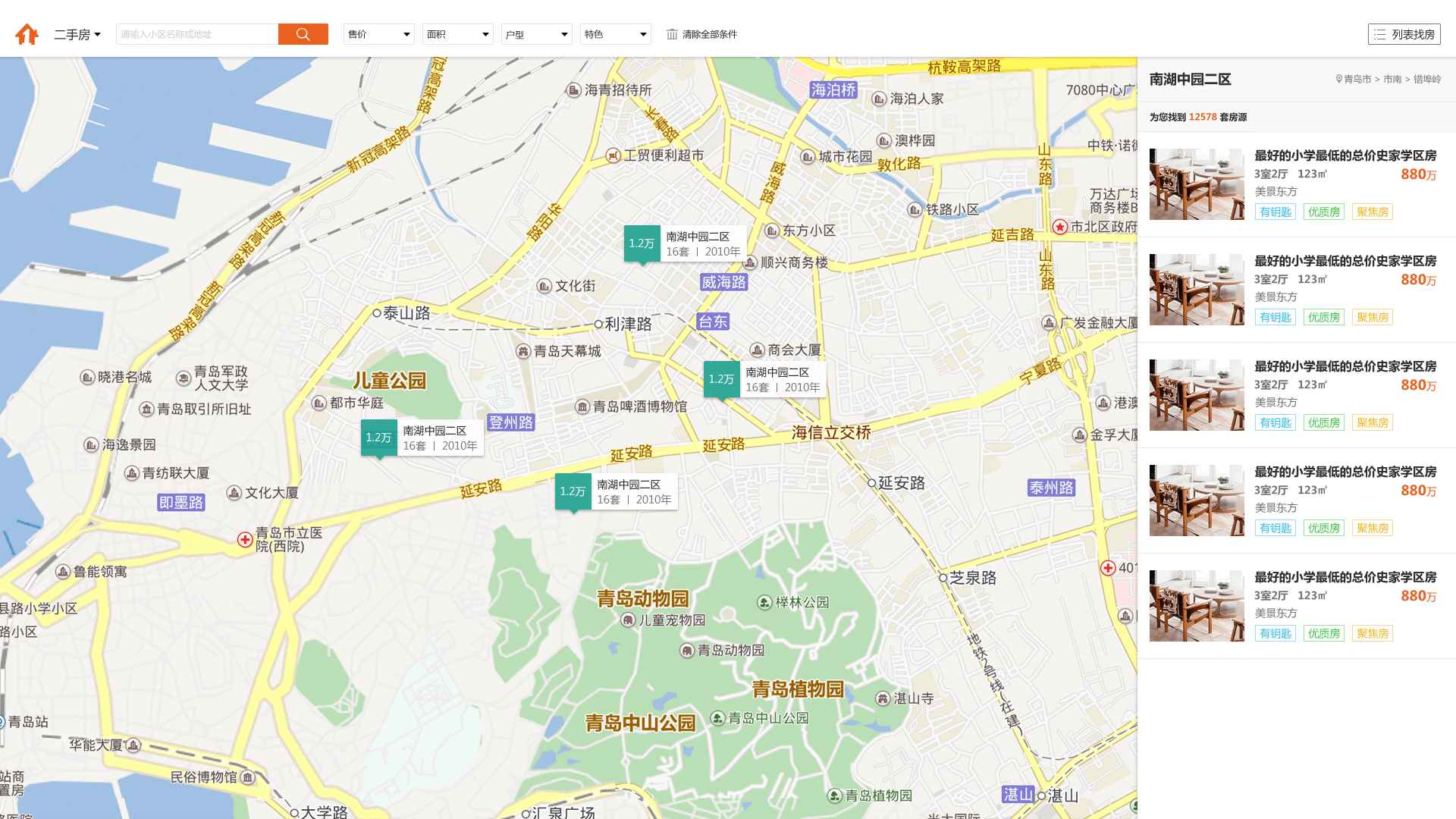Click the 青岛啤酒博物馆 museum map icon

pos(582,407)
